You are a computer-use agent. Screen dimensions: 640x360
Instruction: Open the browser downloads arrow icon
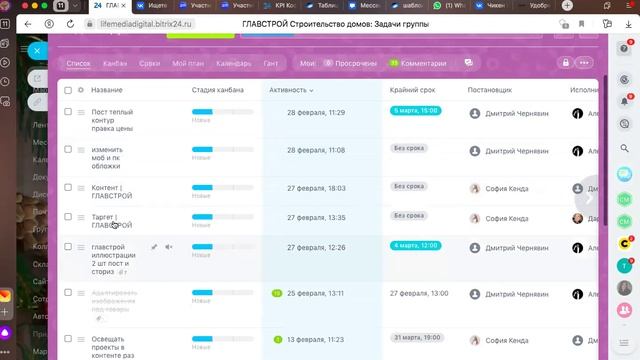(629, 24)
